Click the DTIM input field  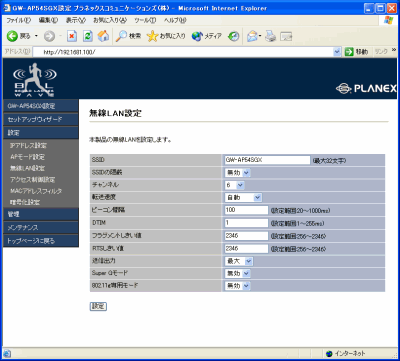(246, 223)
